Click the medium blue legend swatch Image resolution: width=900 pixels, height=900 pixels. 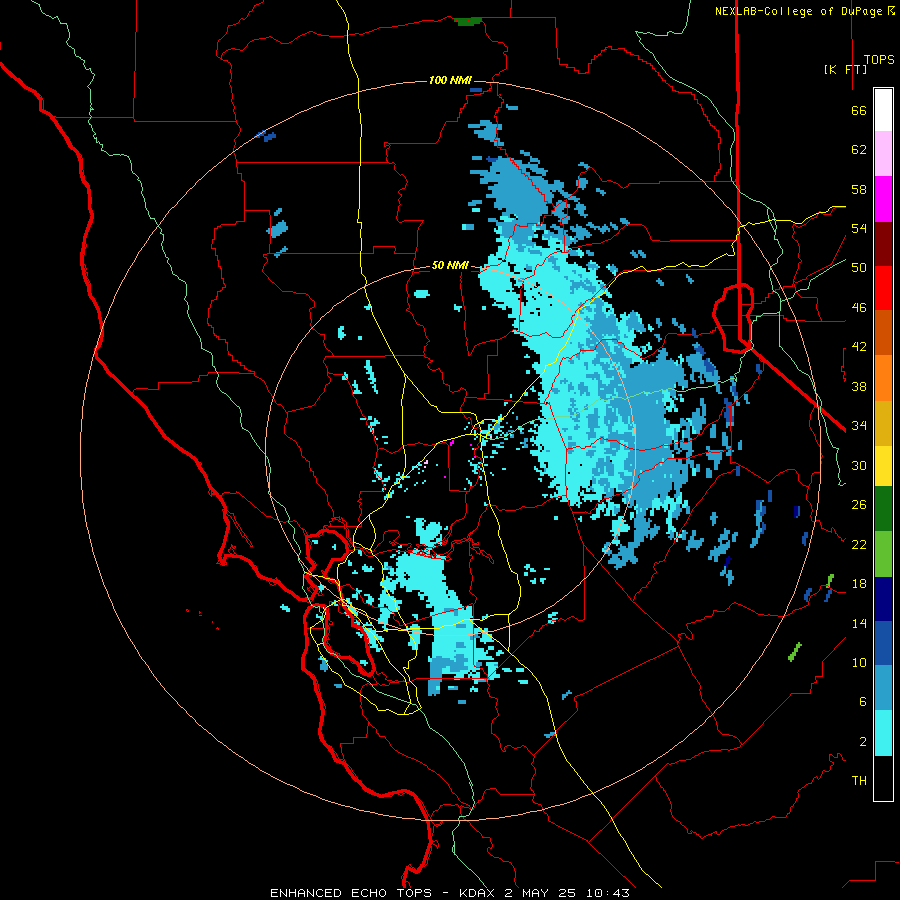pyautogui.click(x=883, y=643)
